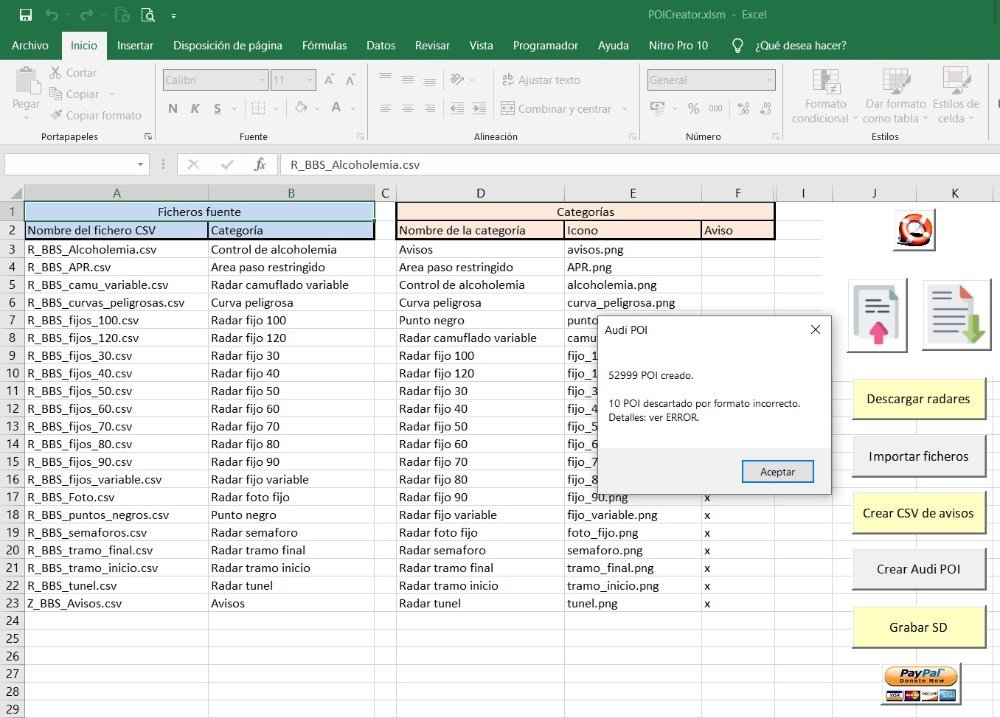Screen dimensions: 1000x718
Task: Toggle bold formatting N button
Action: coord(173,109)
